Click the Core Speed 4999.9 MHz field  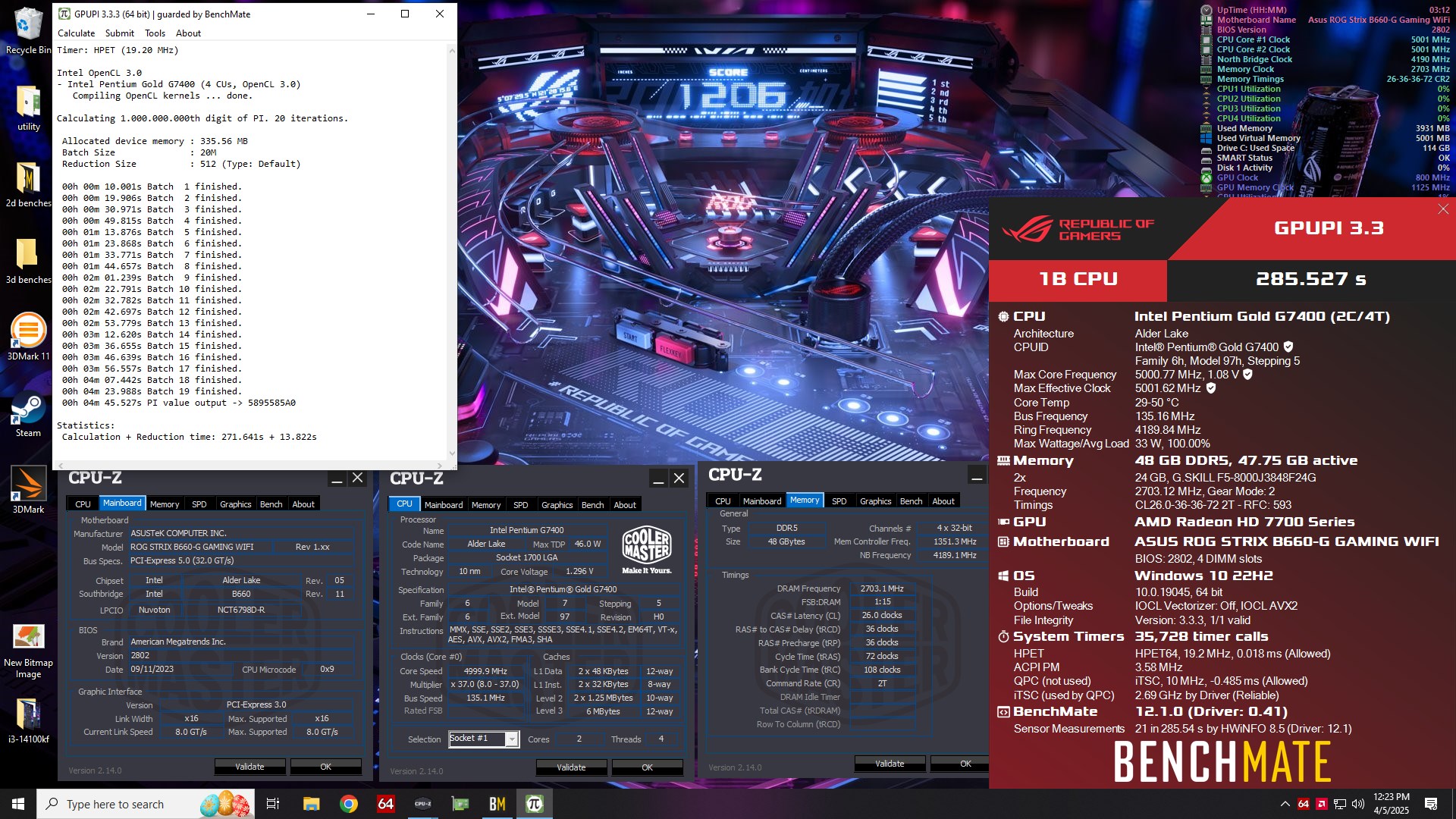click(x=485, y=671)
